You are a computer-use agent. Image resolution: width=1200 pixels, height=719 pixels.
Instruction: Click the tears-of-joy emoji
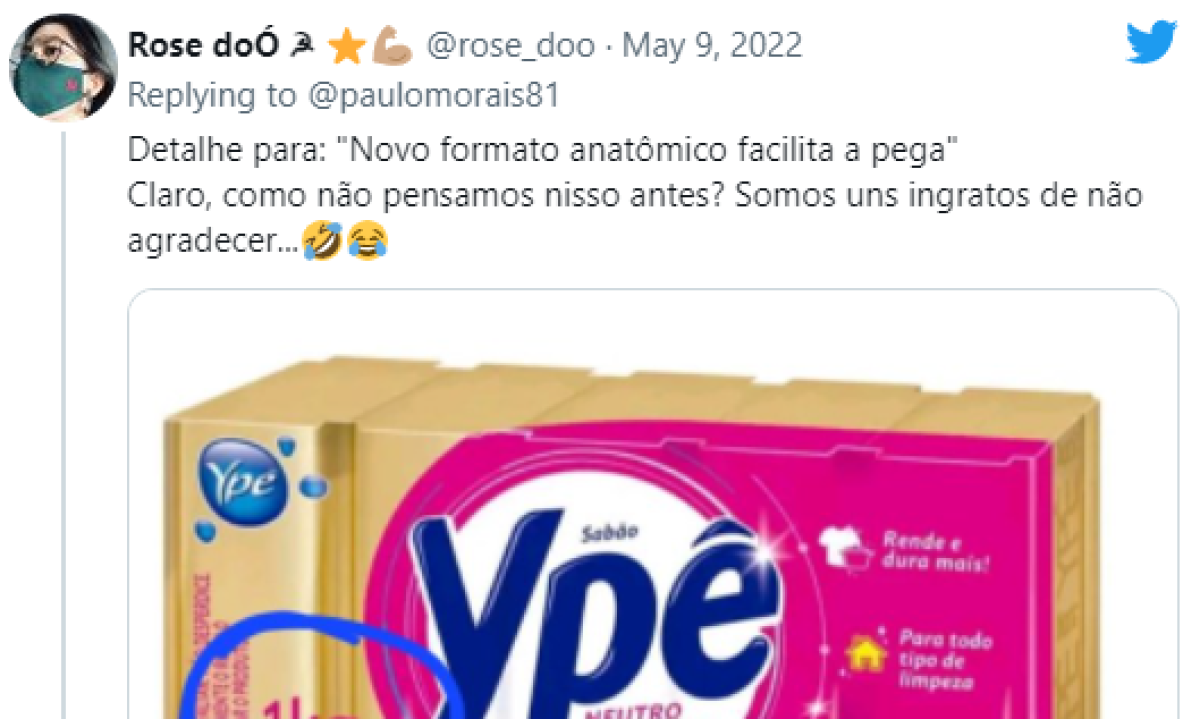coord(368,240)
